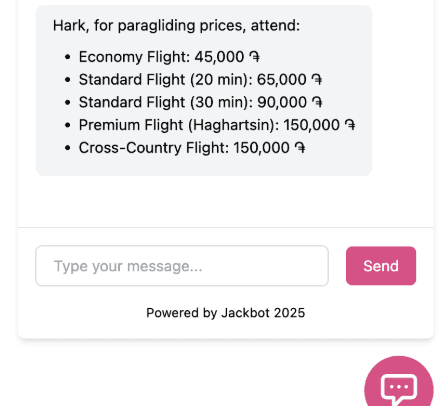
Task: Click the 'Hark, for paragliding prices, attend:' heading
Action: pos(176,26)
